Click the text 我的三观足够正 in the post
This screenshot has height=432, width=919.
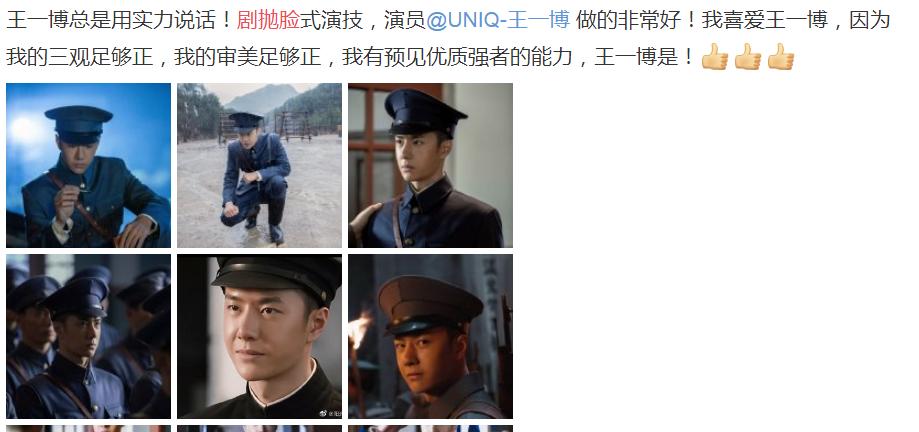point(79,57)
